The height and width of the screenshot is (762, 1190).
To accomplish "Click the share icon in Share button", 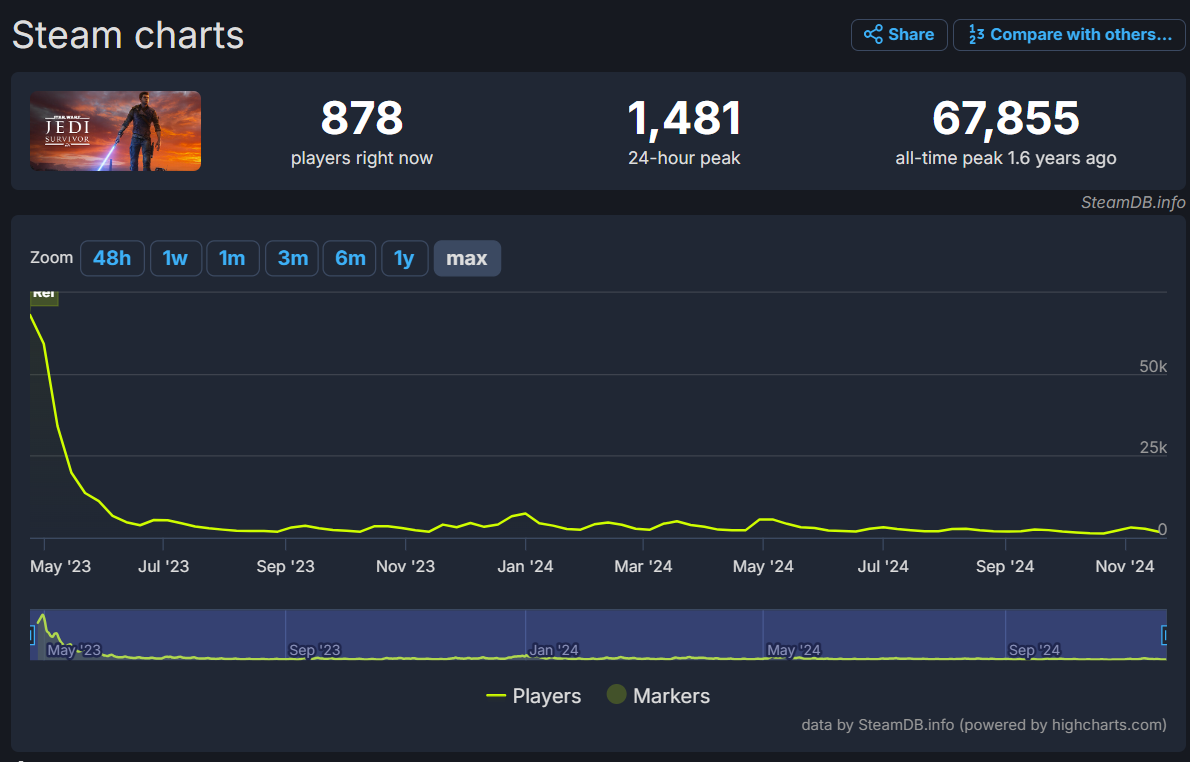I will coord(874,35).
